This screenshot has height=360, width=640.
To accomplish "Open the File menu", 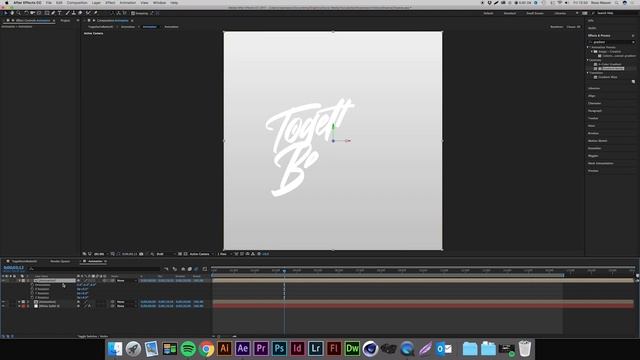I will 49,3.
